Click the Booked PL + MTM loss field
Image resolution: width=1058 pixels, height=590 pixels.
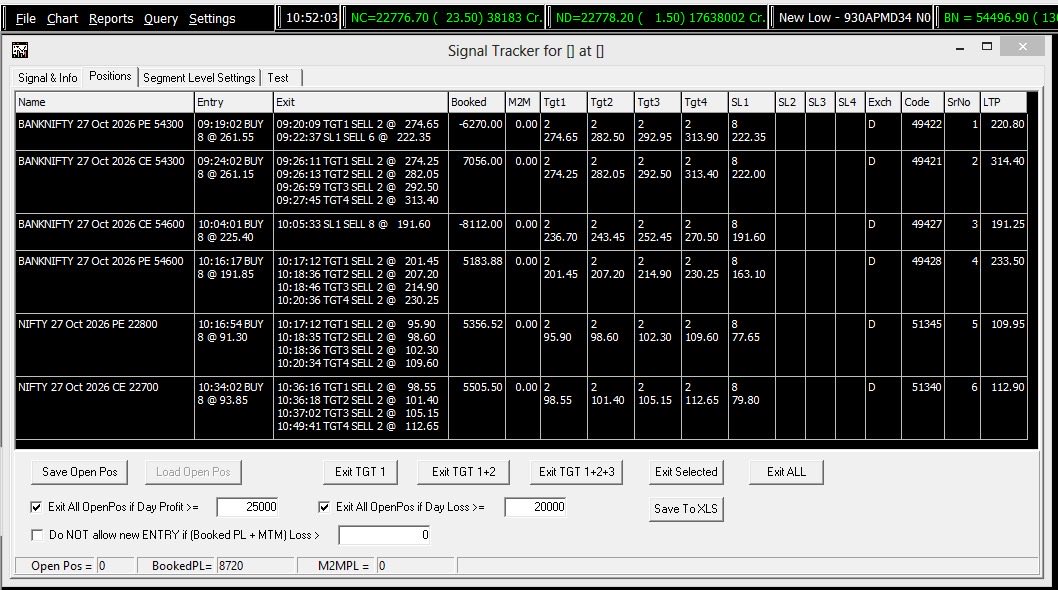(x=384, y=535)
